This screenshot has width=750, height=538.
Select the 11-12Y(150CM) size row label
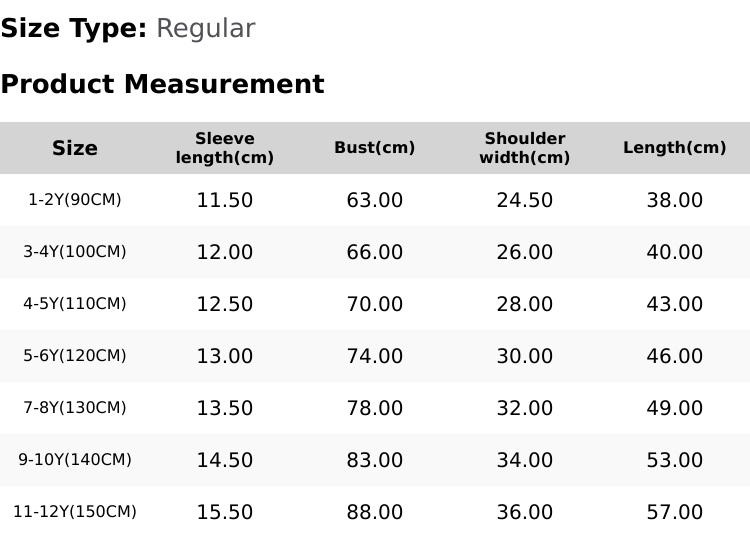(x=75, y=512)
